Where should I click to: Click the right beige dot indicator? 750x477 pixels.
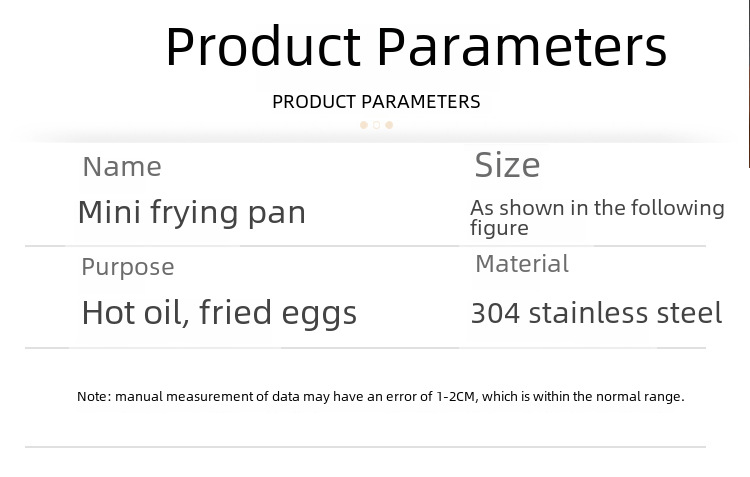[x=389, y=125]
